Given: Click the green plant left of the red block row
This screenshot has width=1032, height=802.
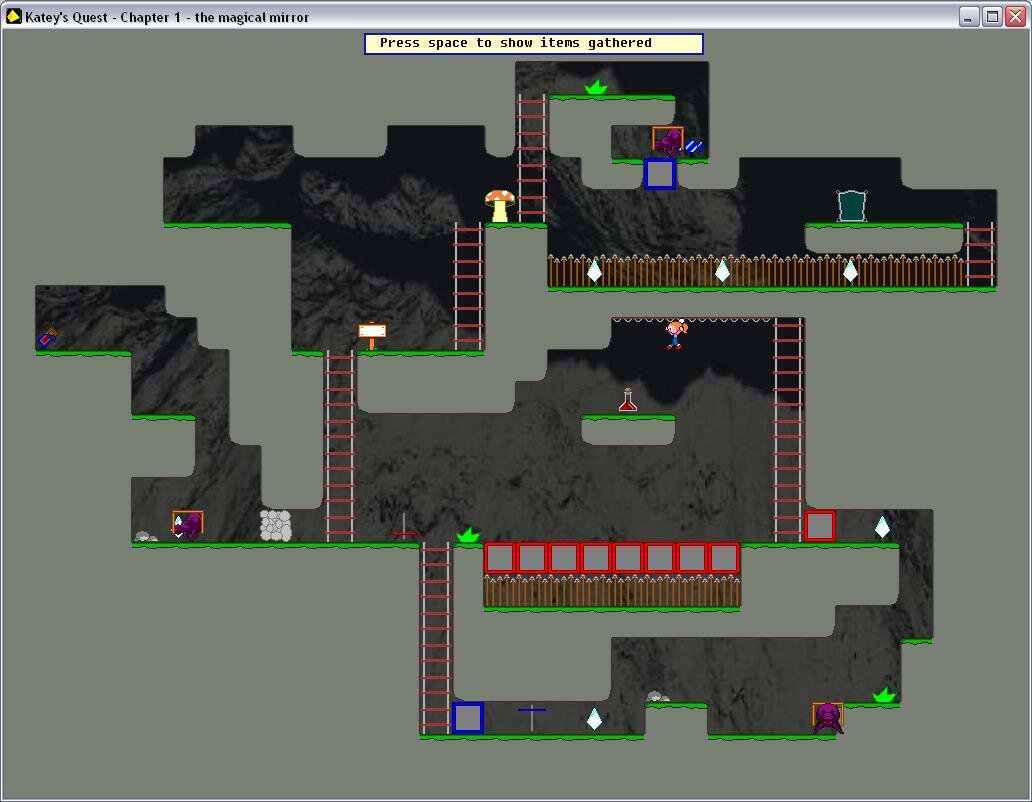Looking at the screenshot, I should (x=468, y=534).
